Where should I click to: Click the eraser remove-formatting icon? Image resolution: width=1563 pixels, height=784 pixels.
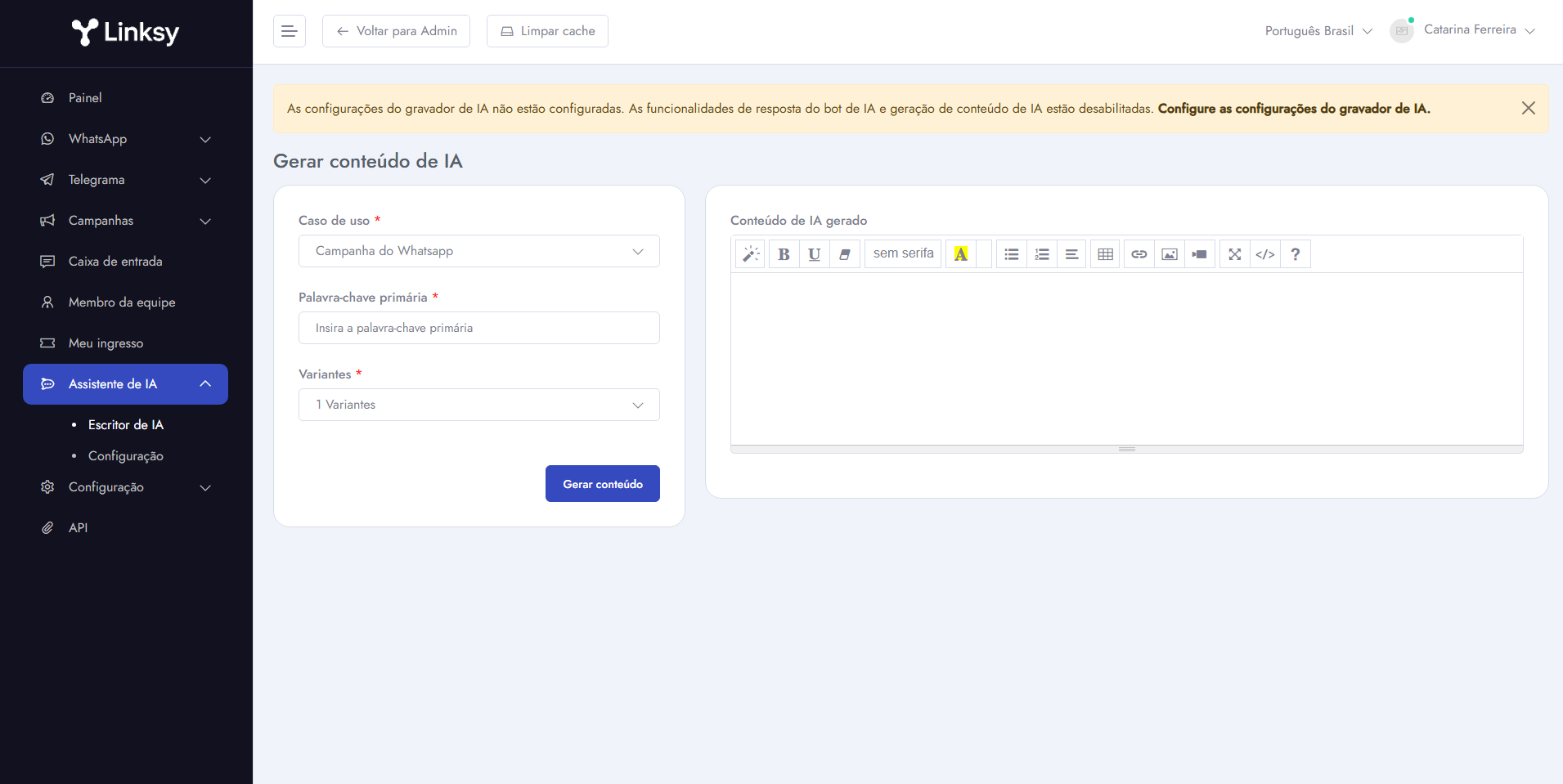[844, 254]
